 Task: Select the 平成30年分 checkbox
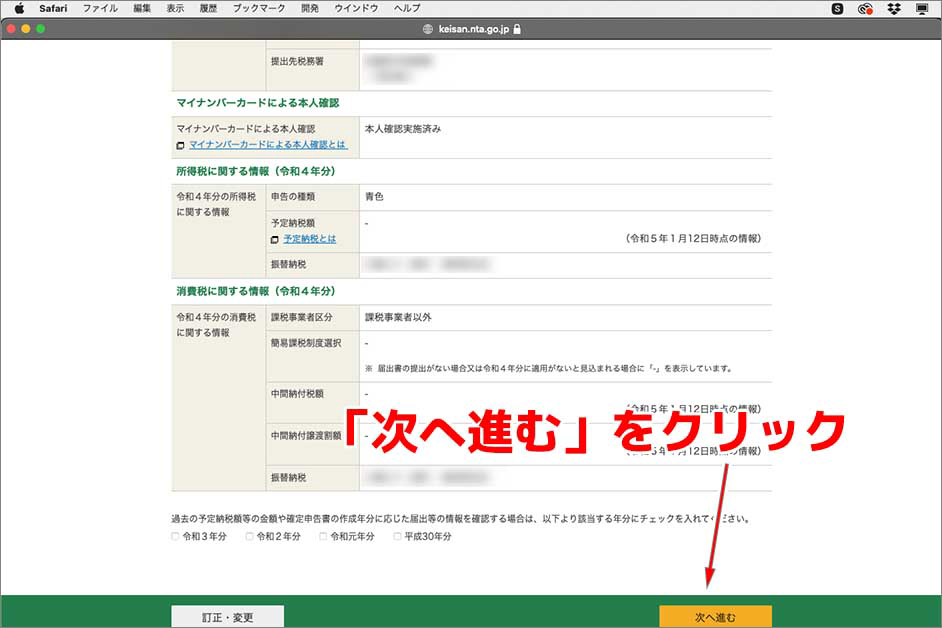pos(396,539)
